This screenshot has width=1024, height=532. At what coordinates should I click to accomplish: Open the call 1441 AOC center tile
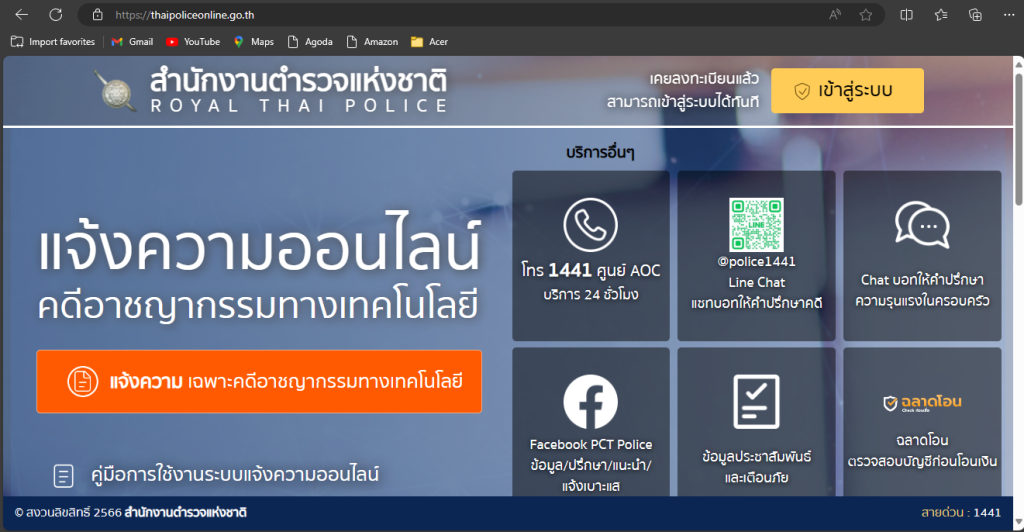coord(590,255)
